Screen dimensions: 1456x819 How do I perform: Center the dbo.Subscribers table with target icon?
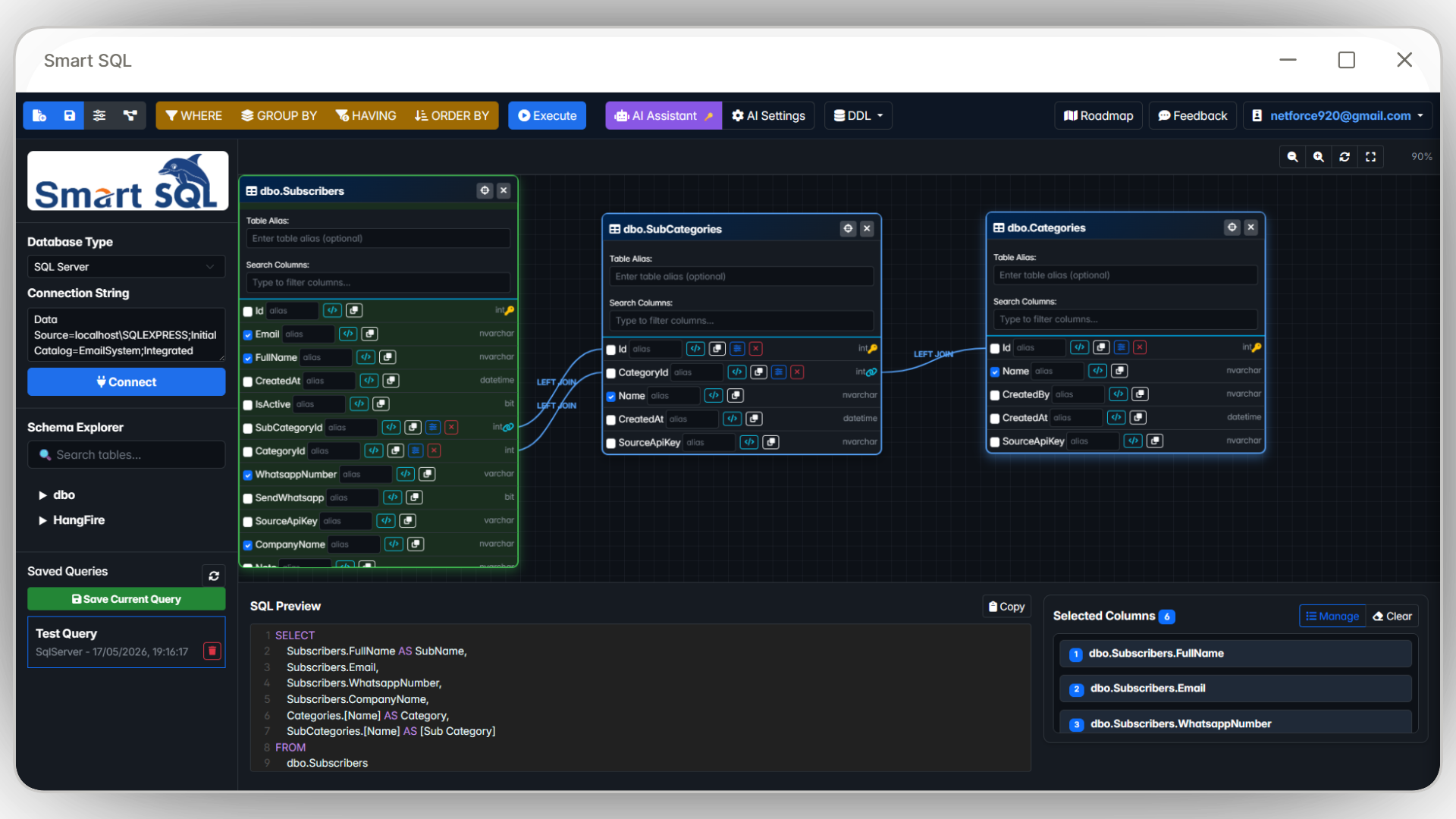(485, 190)
